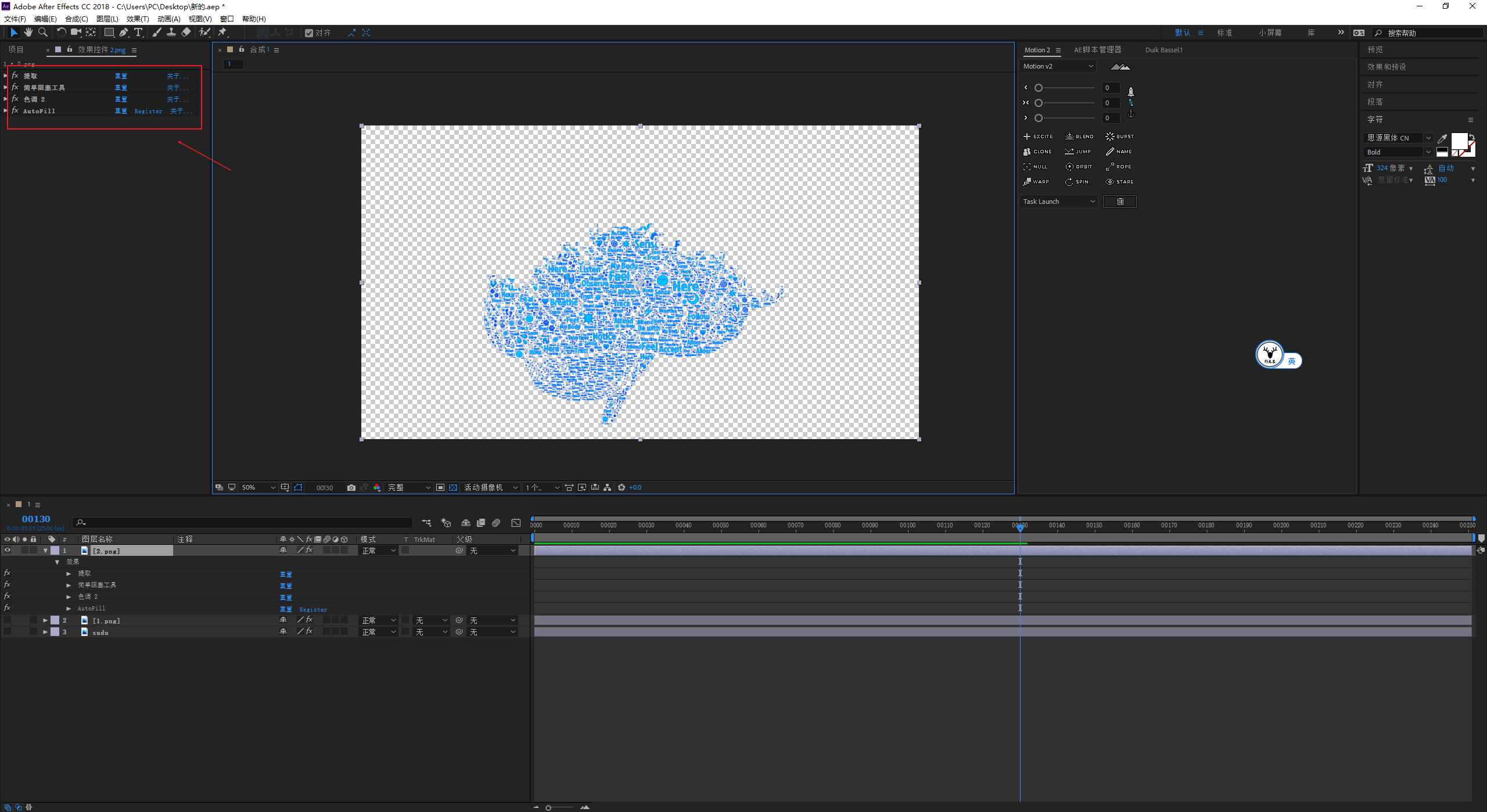Open show channel RGB color icon
Screen dimensions: 1487x812
(x=377, y=487)
